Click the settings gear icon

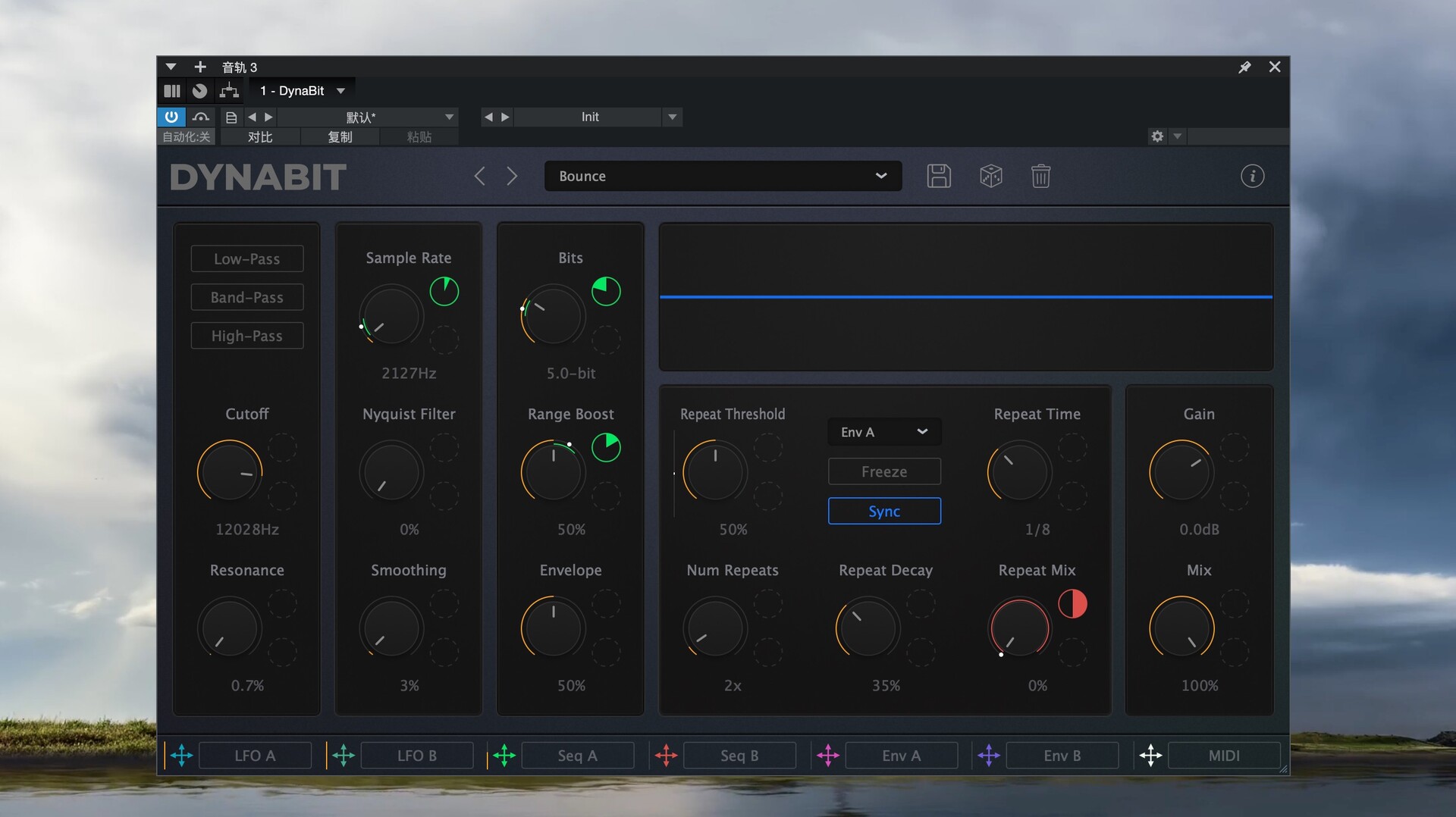tap(1157, 136)
